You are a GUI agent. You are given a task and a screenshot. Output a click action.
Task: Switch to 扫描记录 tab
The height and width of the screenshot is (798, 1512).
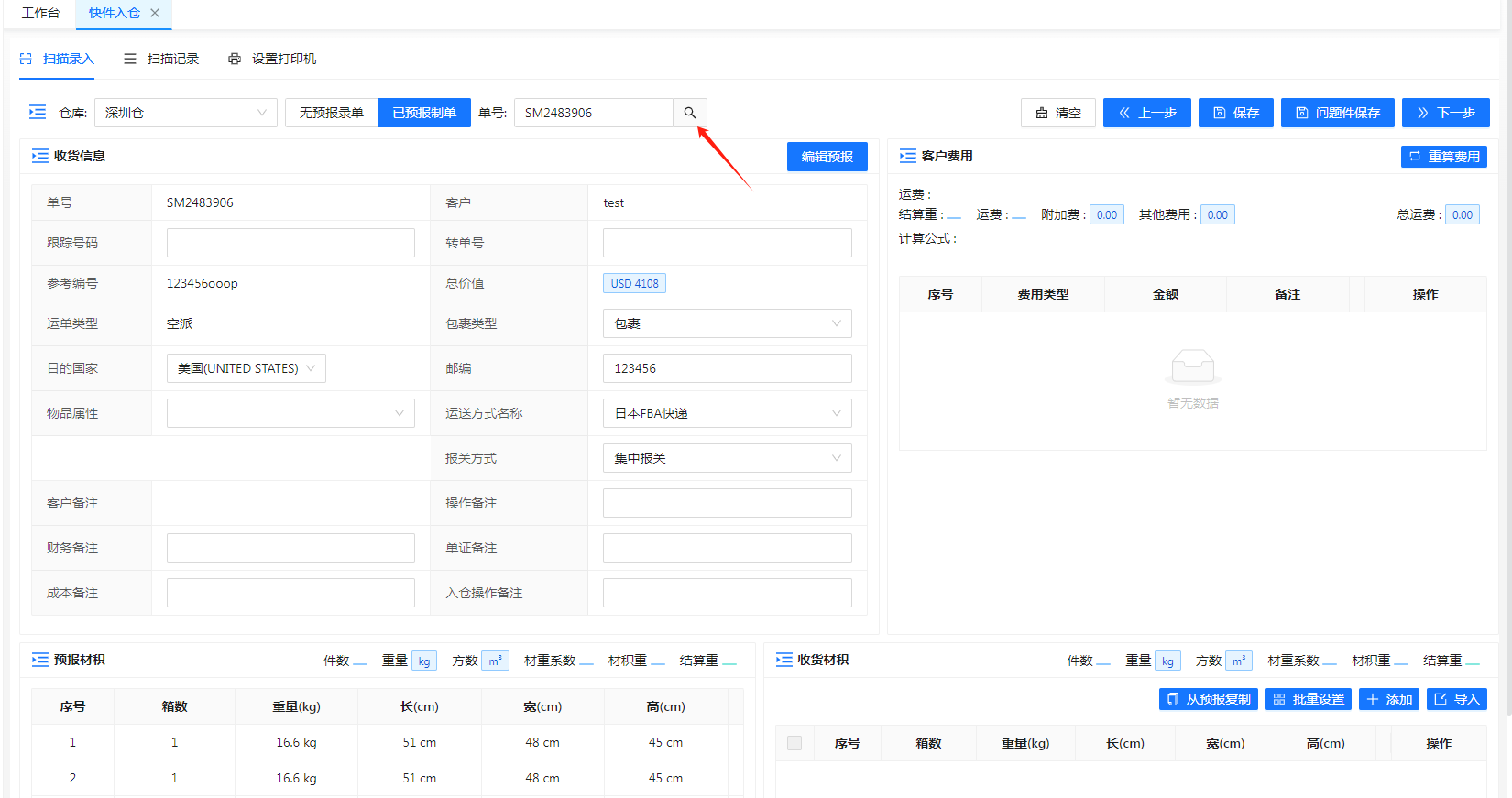pos(161,59)
